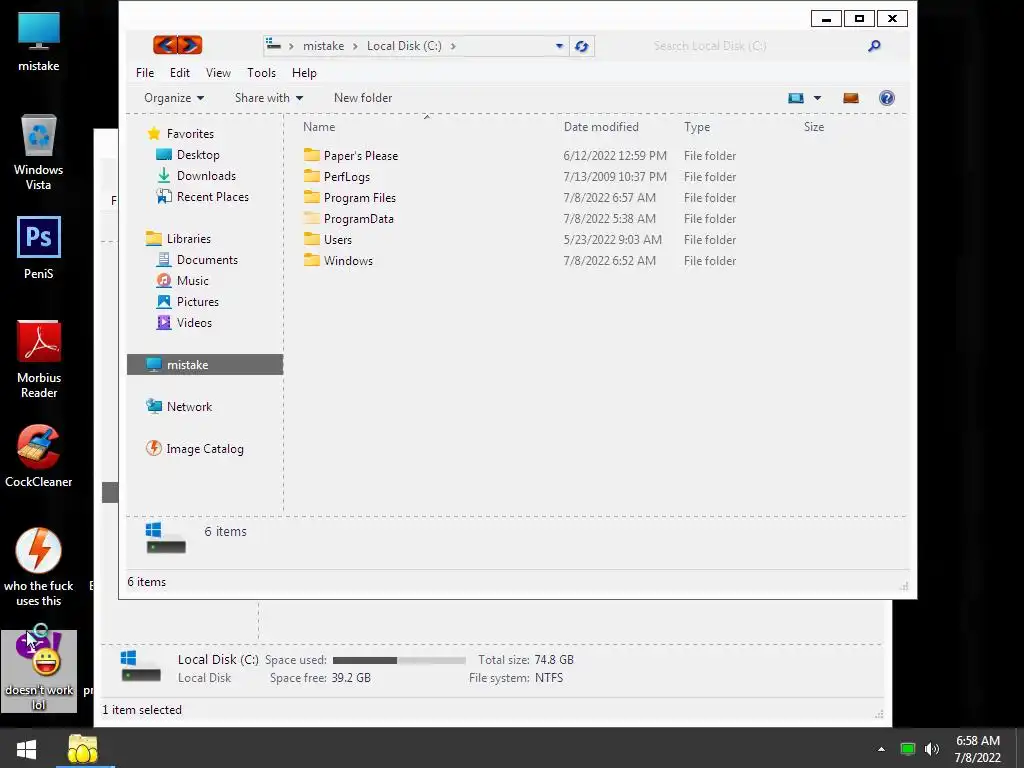Select Downloads under Favorites
The height and width of the screenshot is (768, 1024).
point(196,175)
